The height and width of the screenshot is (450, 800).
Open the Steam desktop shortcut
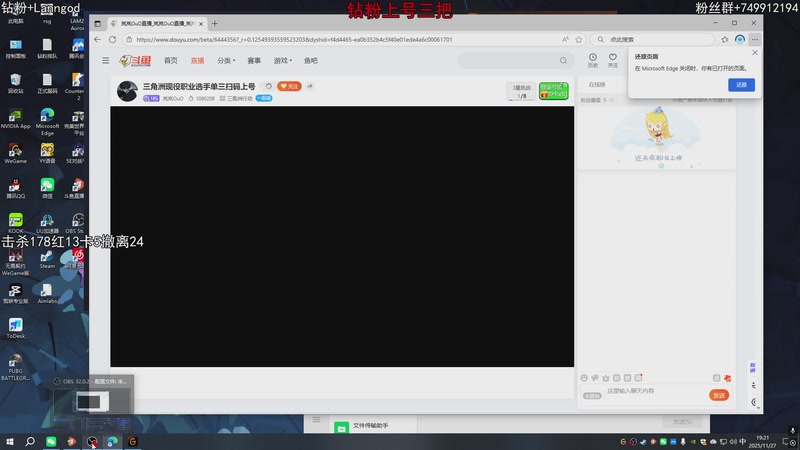click(47, 259)
